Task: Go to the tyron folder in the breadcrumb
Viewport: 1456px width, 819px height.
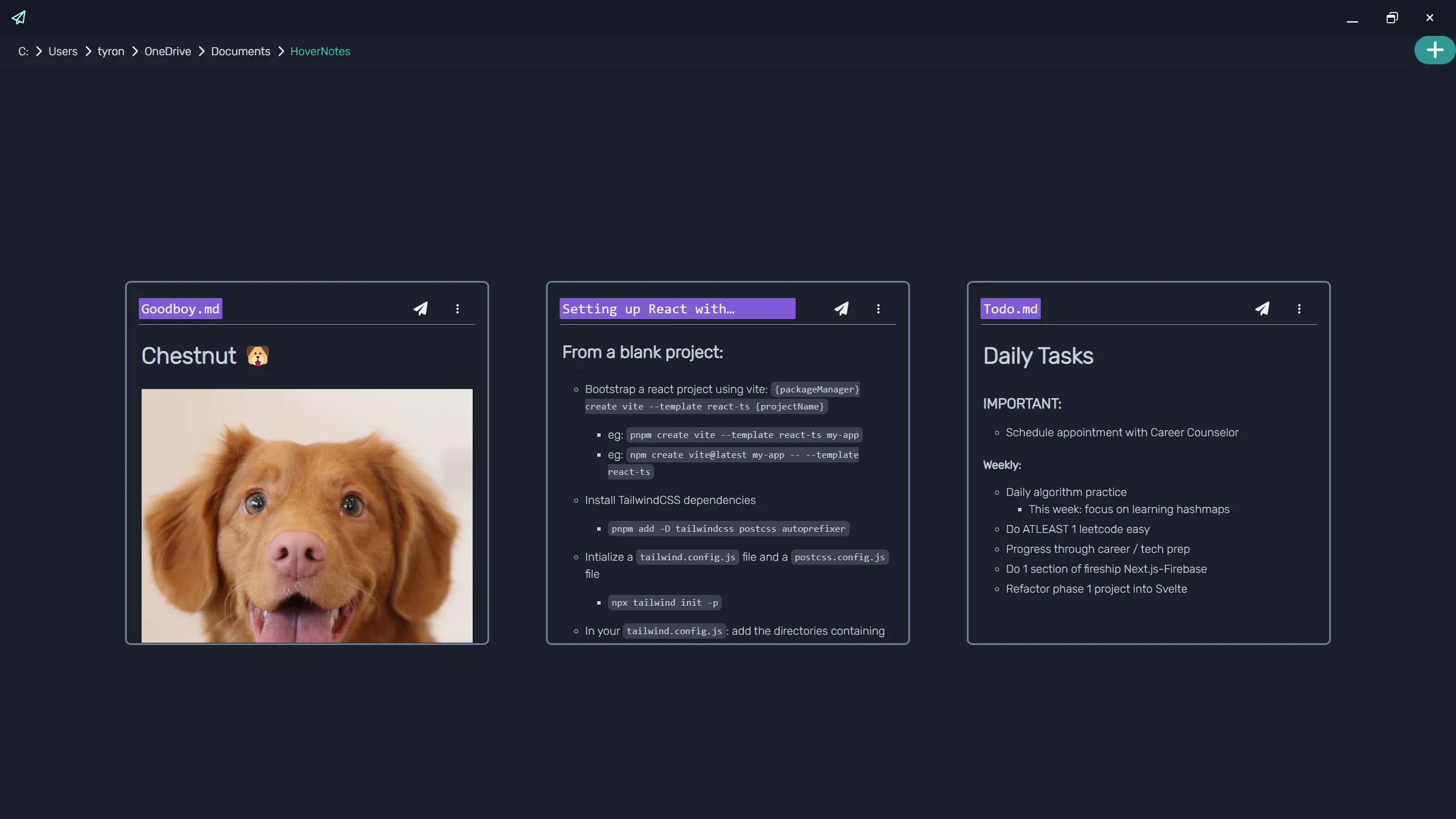Action: click(111, 51)
